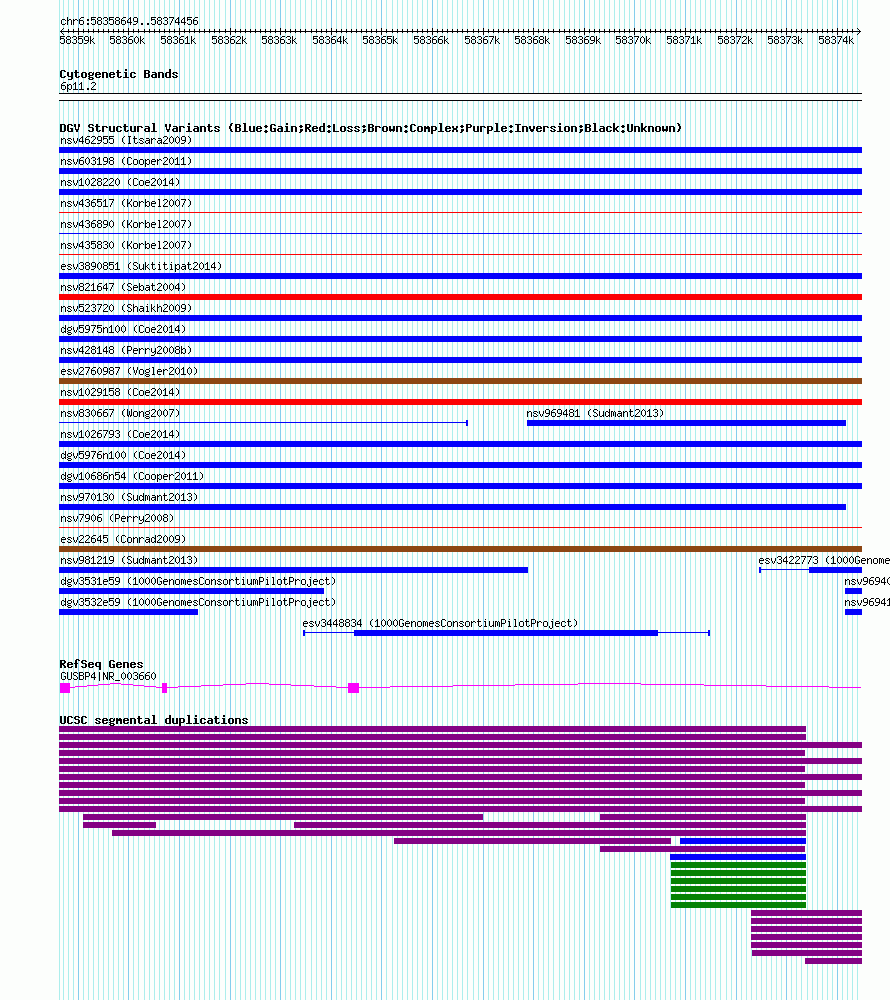Click the GUSBP4|NR_003660 gene label
The image size is (890, 1000).
(108, 677)
